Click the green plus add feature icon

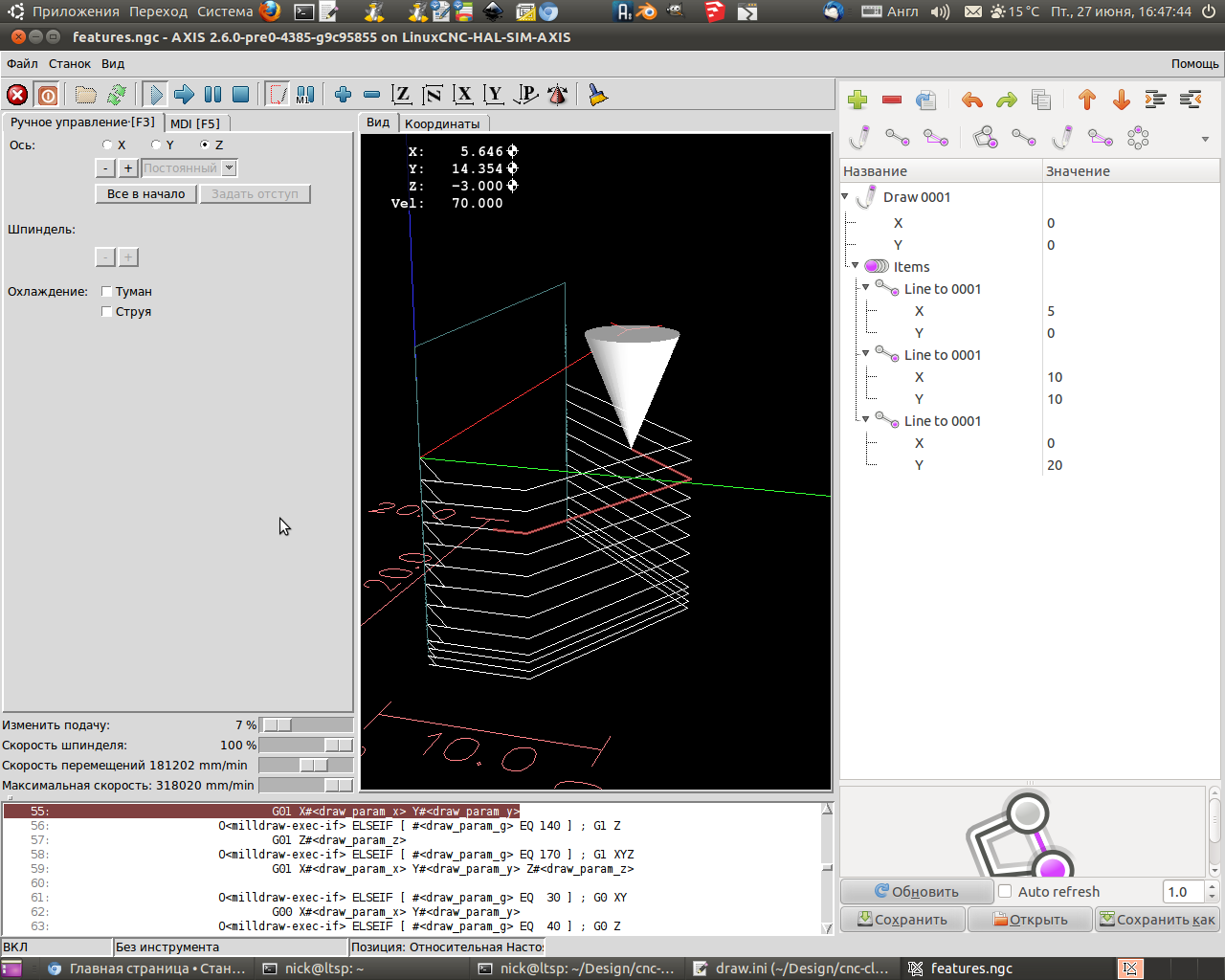click(x=857, y=100)
